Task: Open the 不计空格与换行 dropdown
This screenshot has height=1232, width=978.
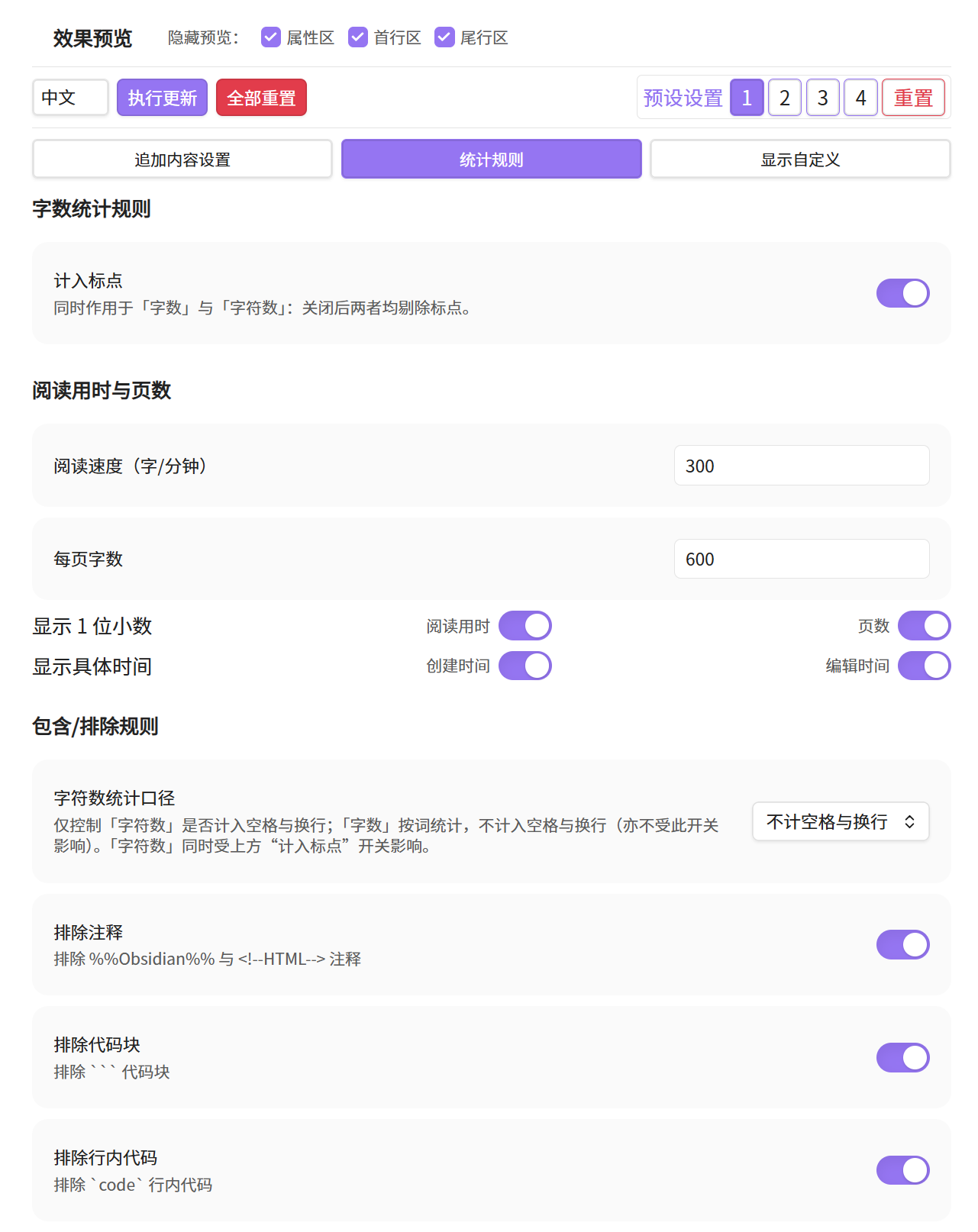Action: (x=841, y=821)
